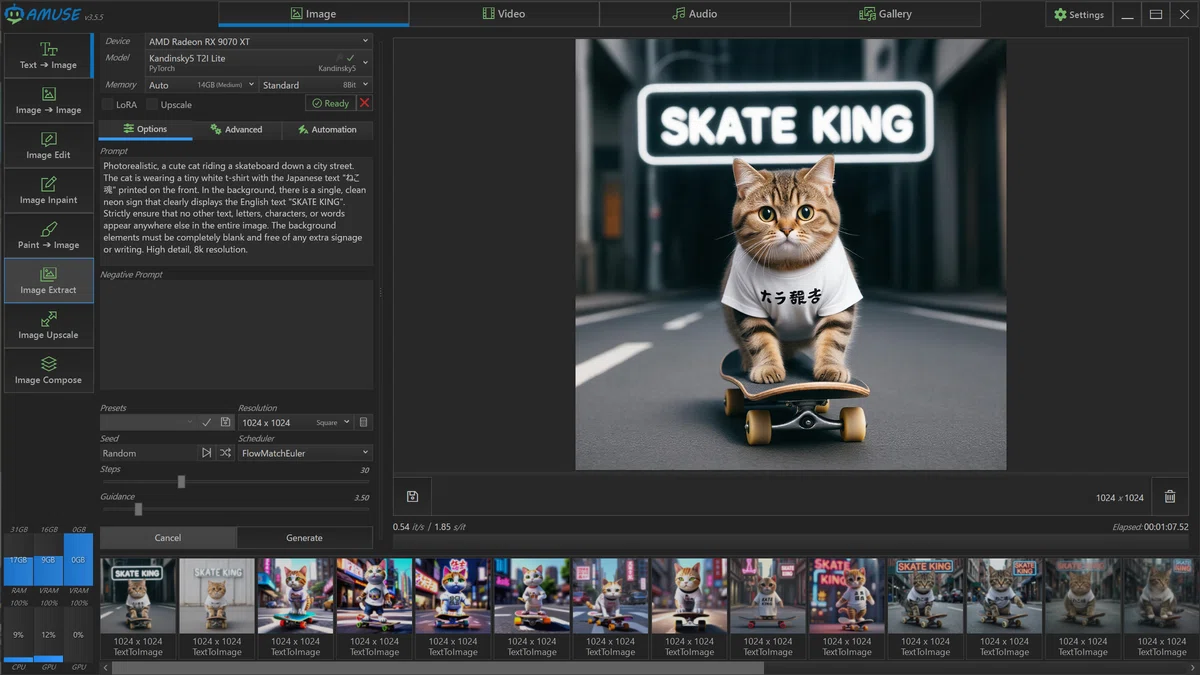Click the Generate button
Viewport: 1200px width, 675px height.
click(304, 538)
